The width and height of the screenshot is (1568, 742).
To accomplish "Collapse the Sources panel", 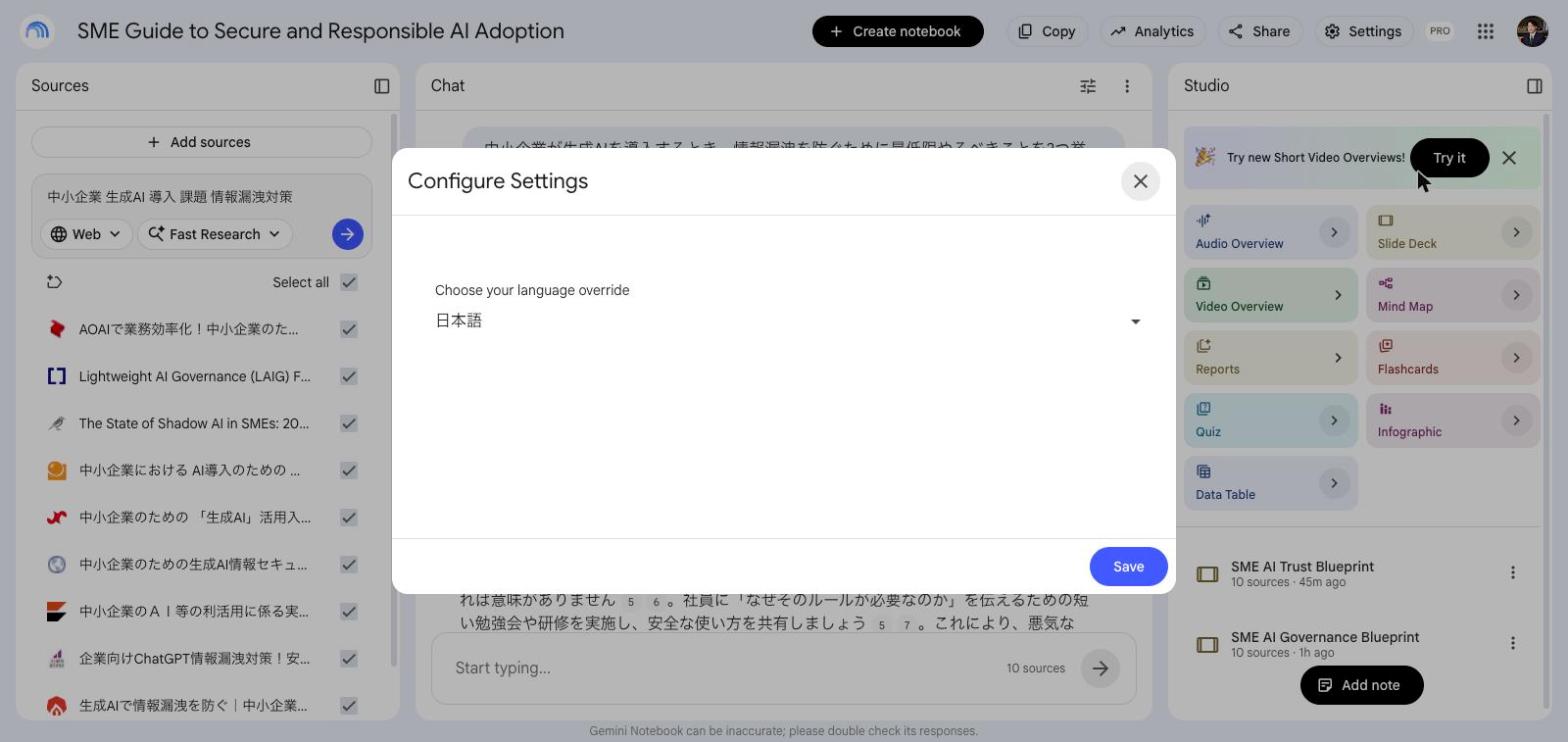I will click(x=382, y=86).
